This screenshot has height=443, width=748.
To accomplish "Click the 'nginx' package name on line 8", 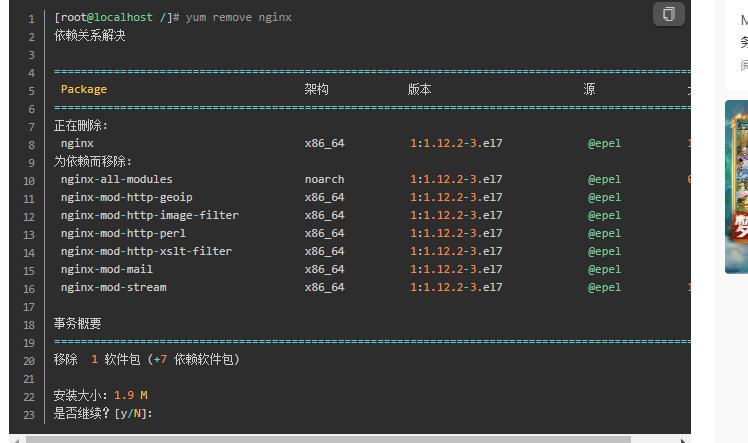I will pos(77,144).
